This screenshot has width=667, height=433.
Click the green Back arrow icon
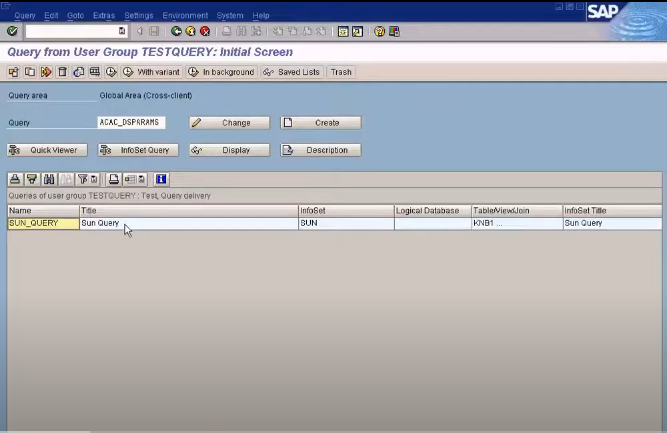pyautogui.click(x=176, y=31)
